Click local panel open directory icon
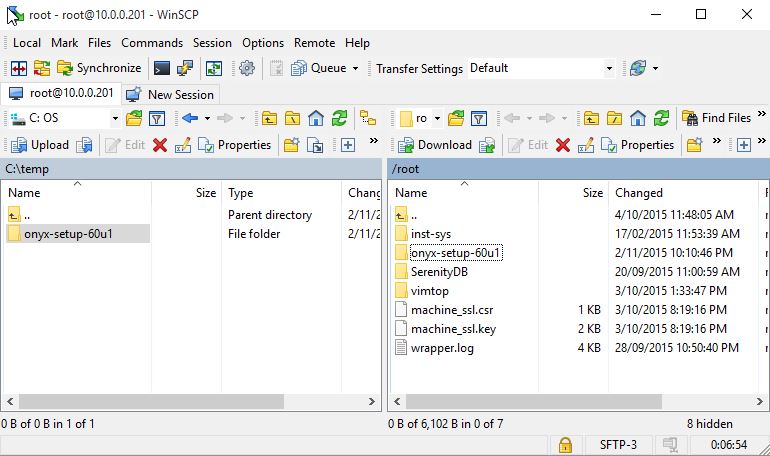This screenshot has width=770, height=456. tap(134, 118)
